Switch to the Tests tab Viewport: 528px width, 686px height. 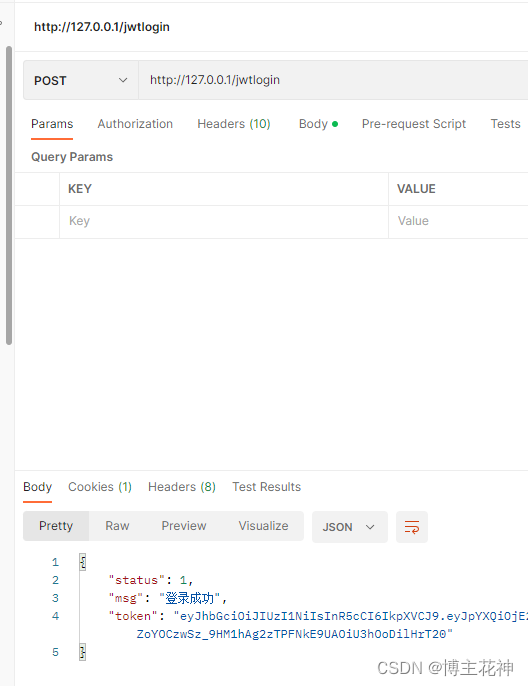pyautogui.click(x=505, y=124)
